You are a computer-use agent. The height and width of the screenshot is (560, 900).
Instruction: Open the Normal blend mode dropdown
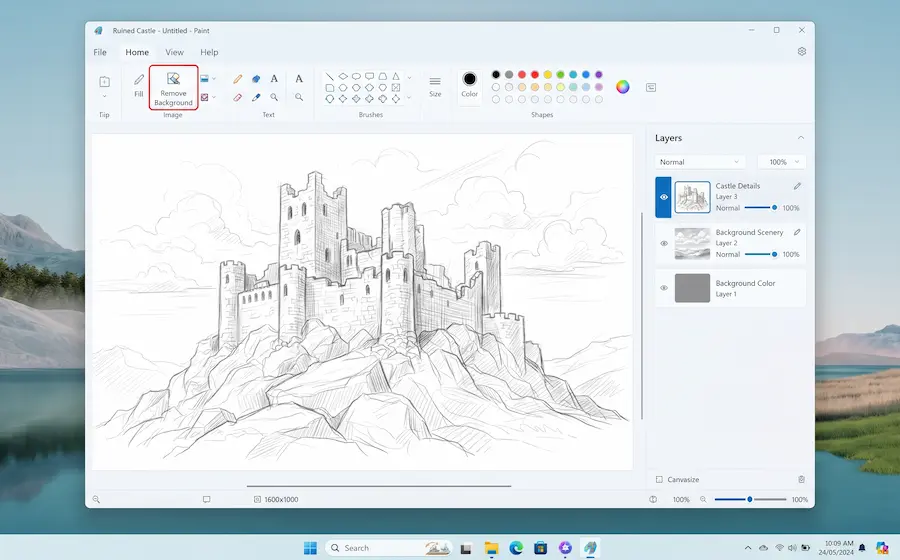(700, 162)
